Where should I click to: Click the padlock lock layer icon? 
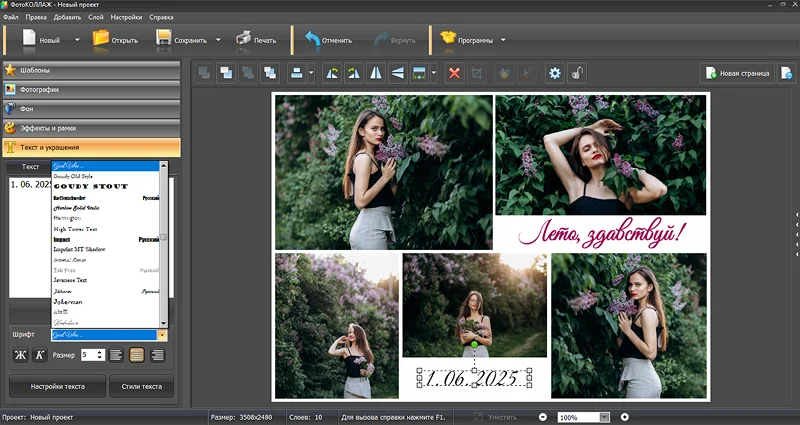pyautogui.click(x=577, y=73)
